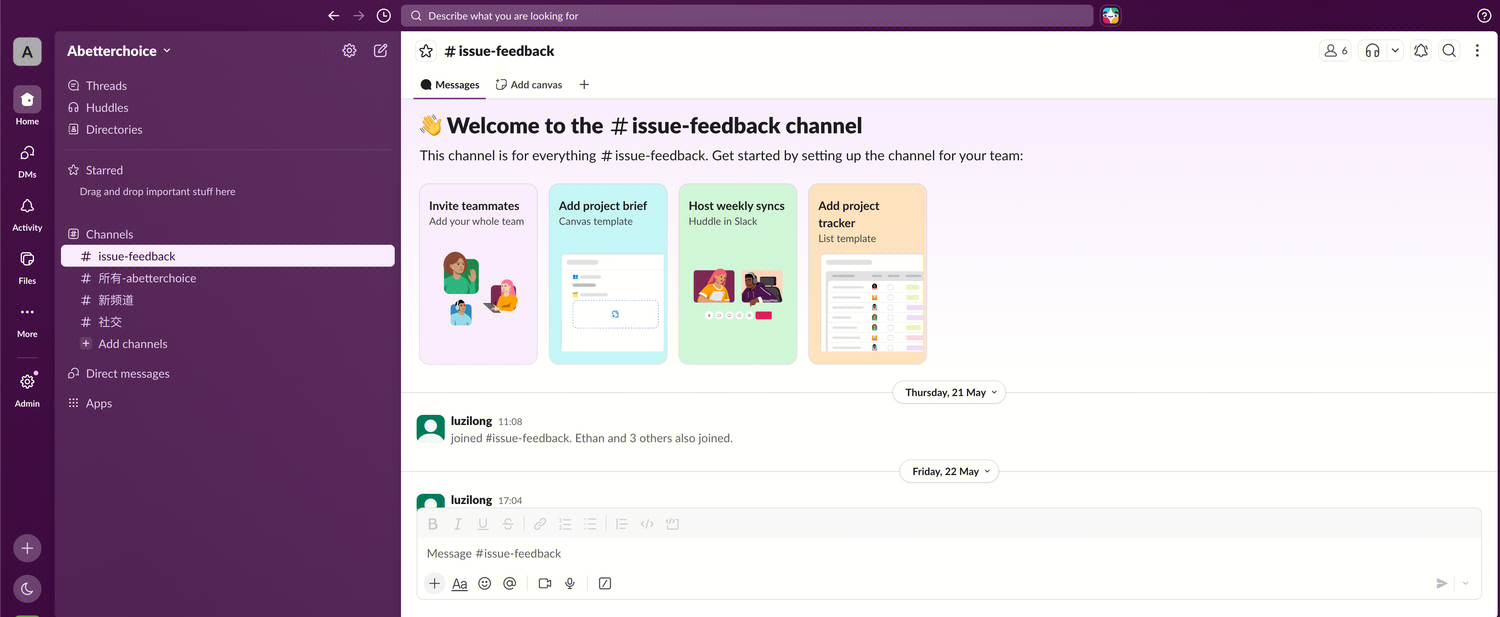
Task: Expand the Abetterchoice workspace menu
Action: coord(119,51)
